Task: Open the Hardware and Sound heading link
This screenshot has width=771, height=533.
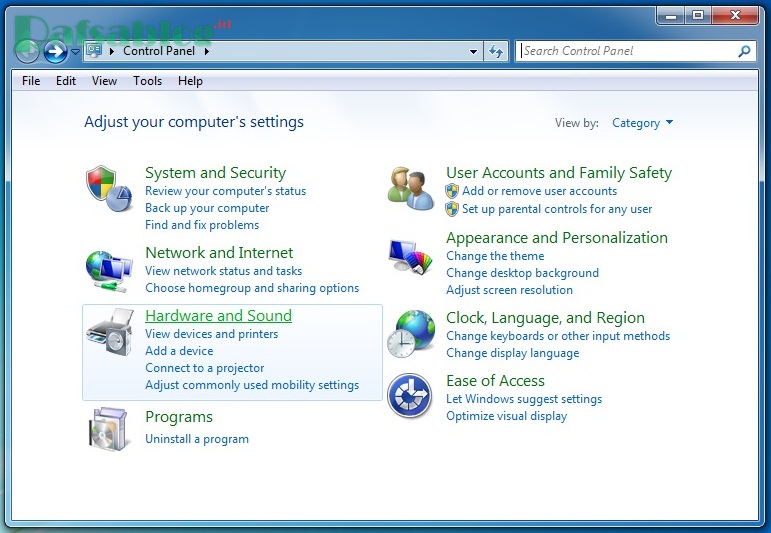Action: (x=218, y=315)
